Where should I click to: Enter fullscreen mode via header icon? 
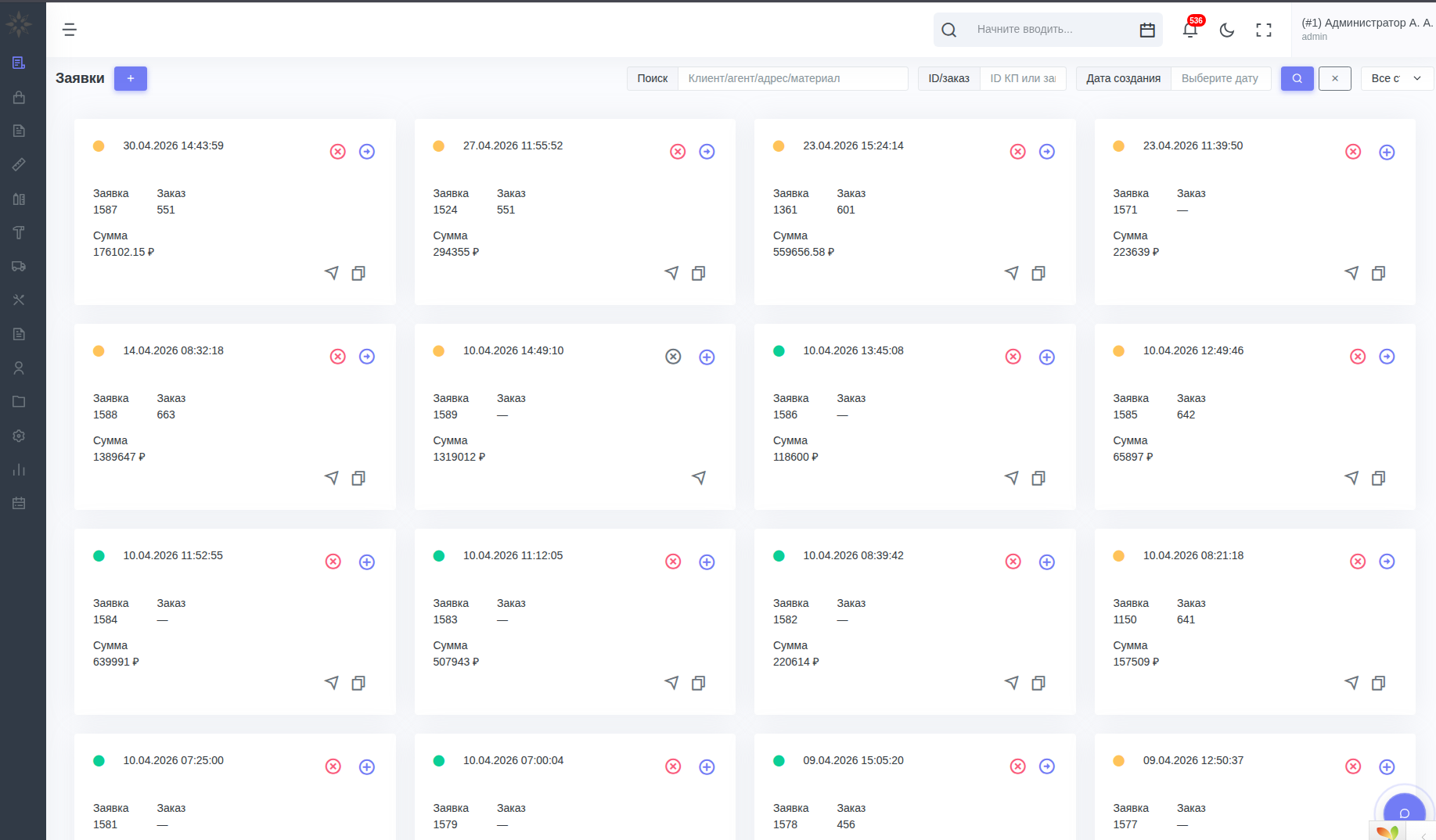coord(1264,30)
